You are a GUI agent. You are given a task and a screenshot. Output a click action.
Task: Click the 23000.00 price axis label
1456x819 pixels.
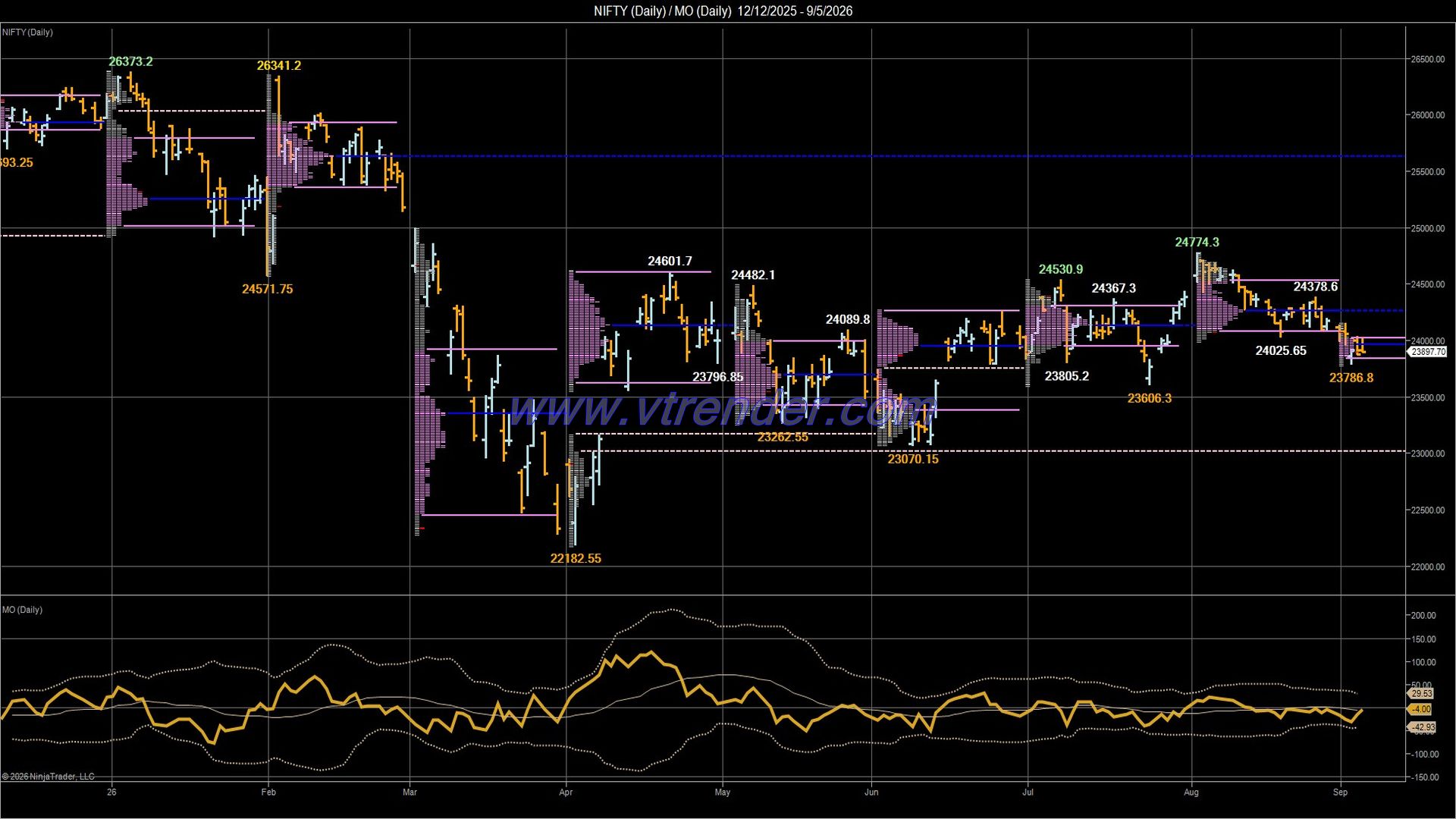coord(1427,453)
